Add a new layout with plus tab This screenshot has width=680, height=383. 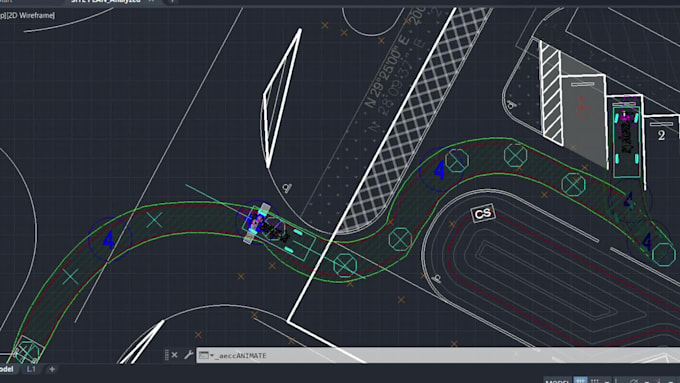tap(52, 370)
